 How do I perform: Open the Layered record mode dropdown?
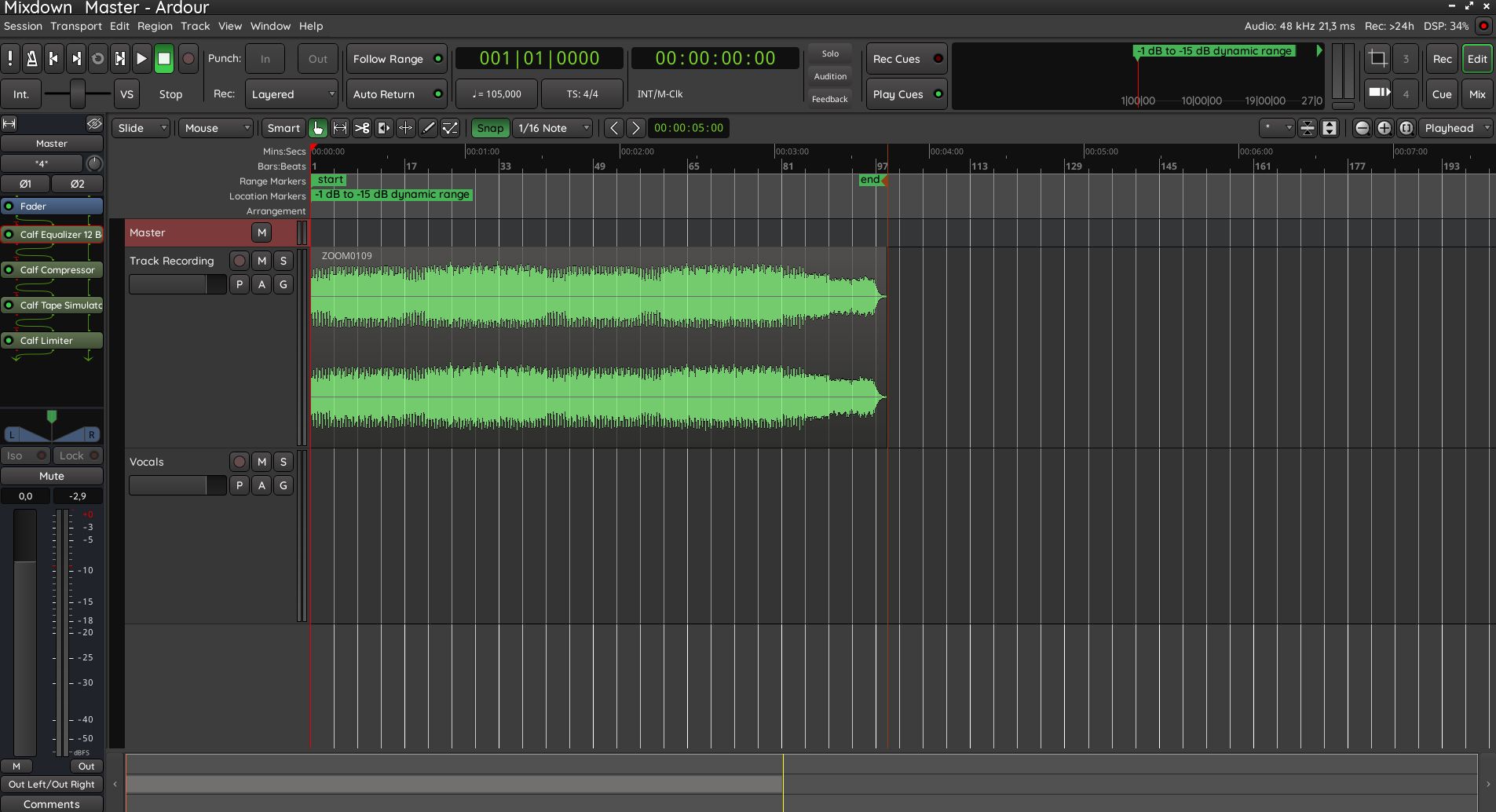pos(291,94)
